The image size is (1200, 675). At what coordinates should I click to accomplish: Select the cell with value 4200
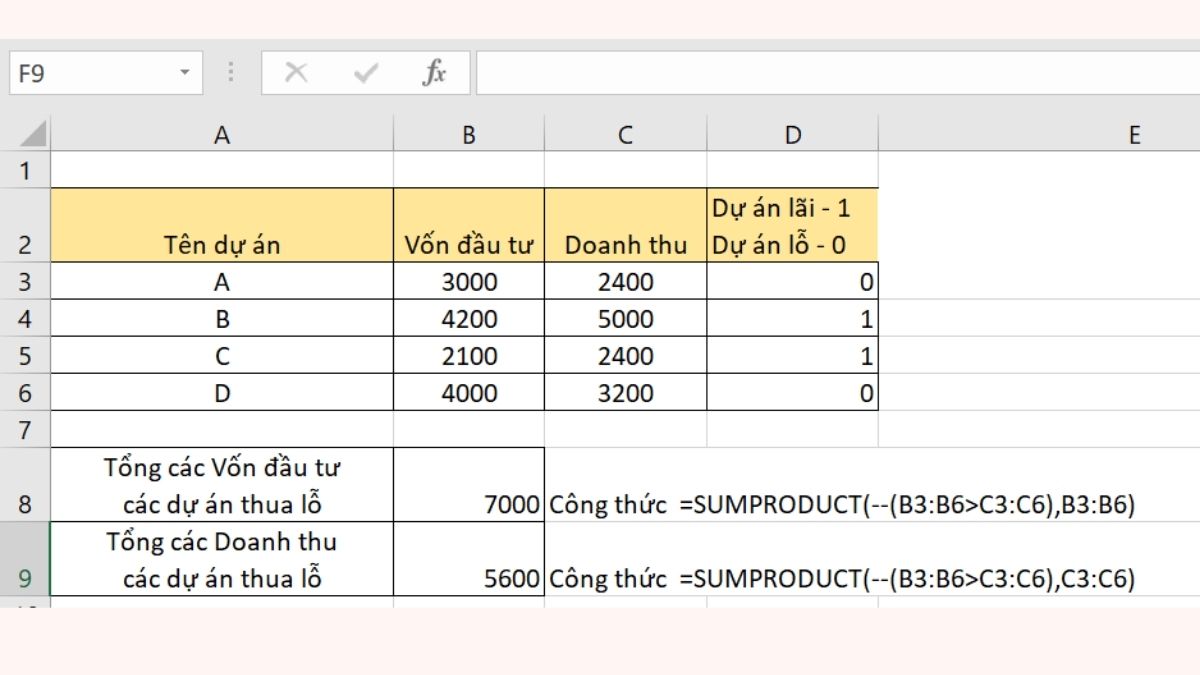468,318
